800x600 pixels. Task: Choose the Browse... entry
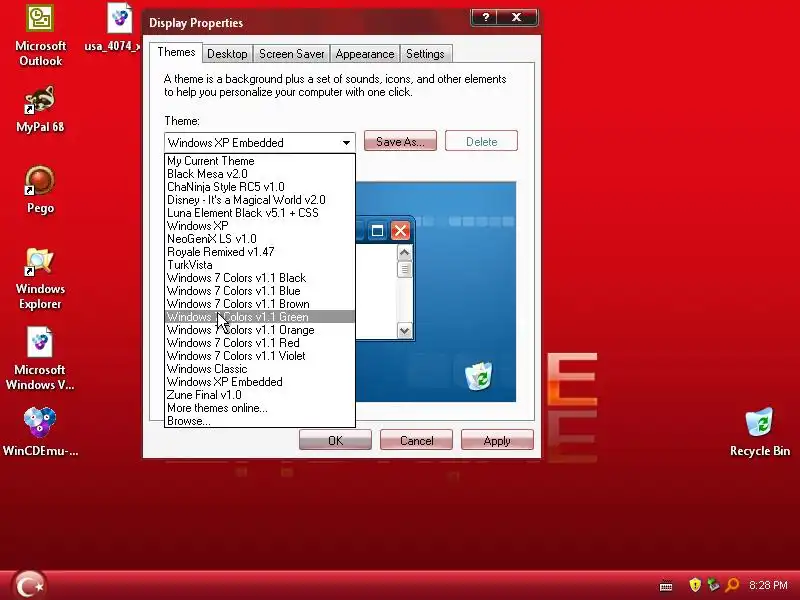[260, 421]
